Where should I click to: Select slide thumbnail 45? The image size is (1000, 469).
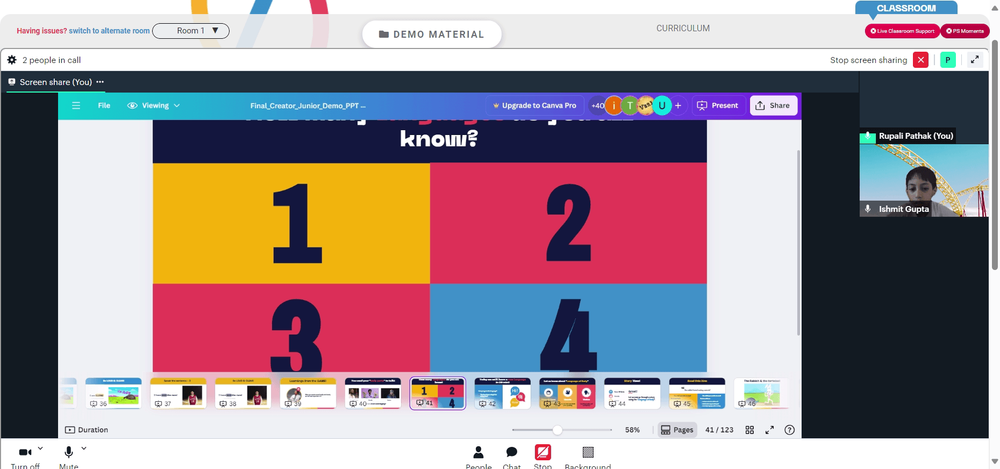tap(697, 393)
